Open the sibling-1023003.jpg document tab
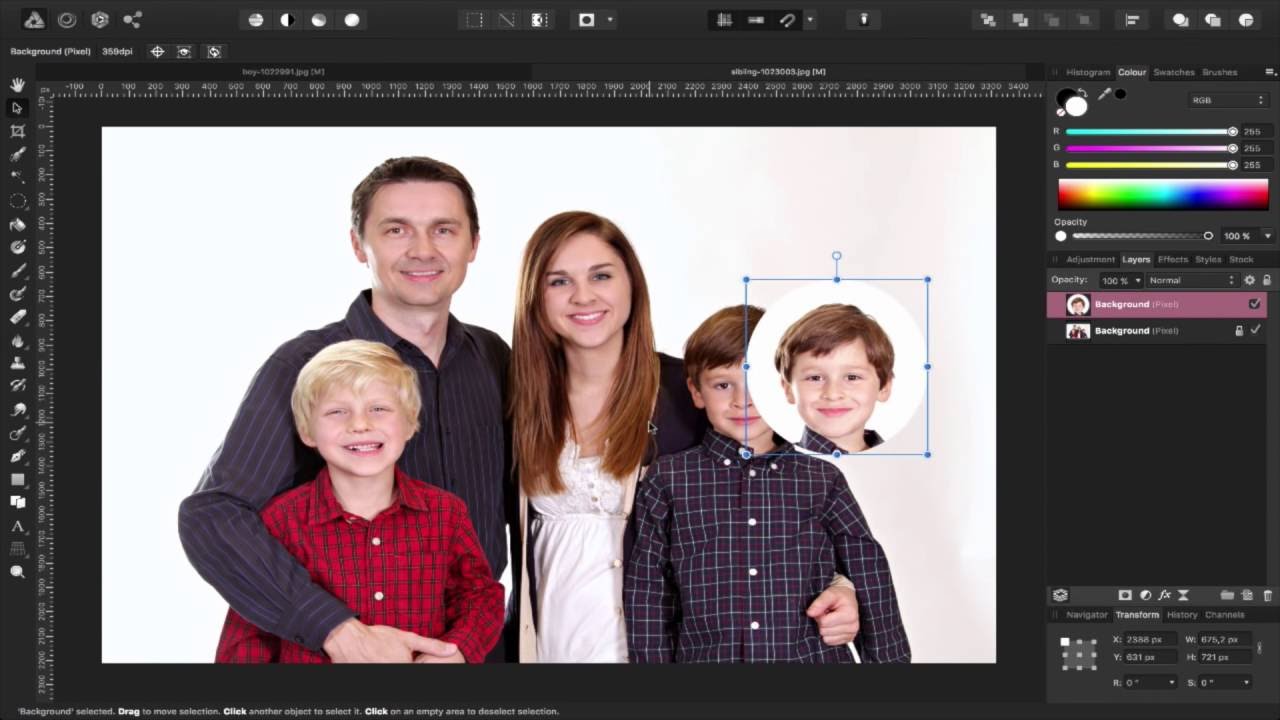The height and width of the screenshot is (720, 1280). click(x=778, y=72)
